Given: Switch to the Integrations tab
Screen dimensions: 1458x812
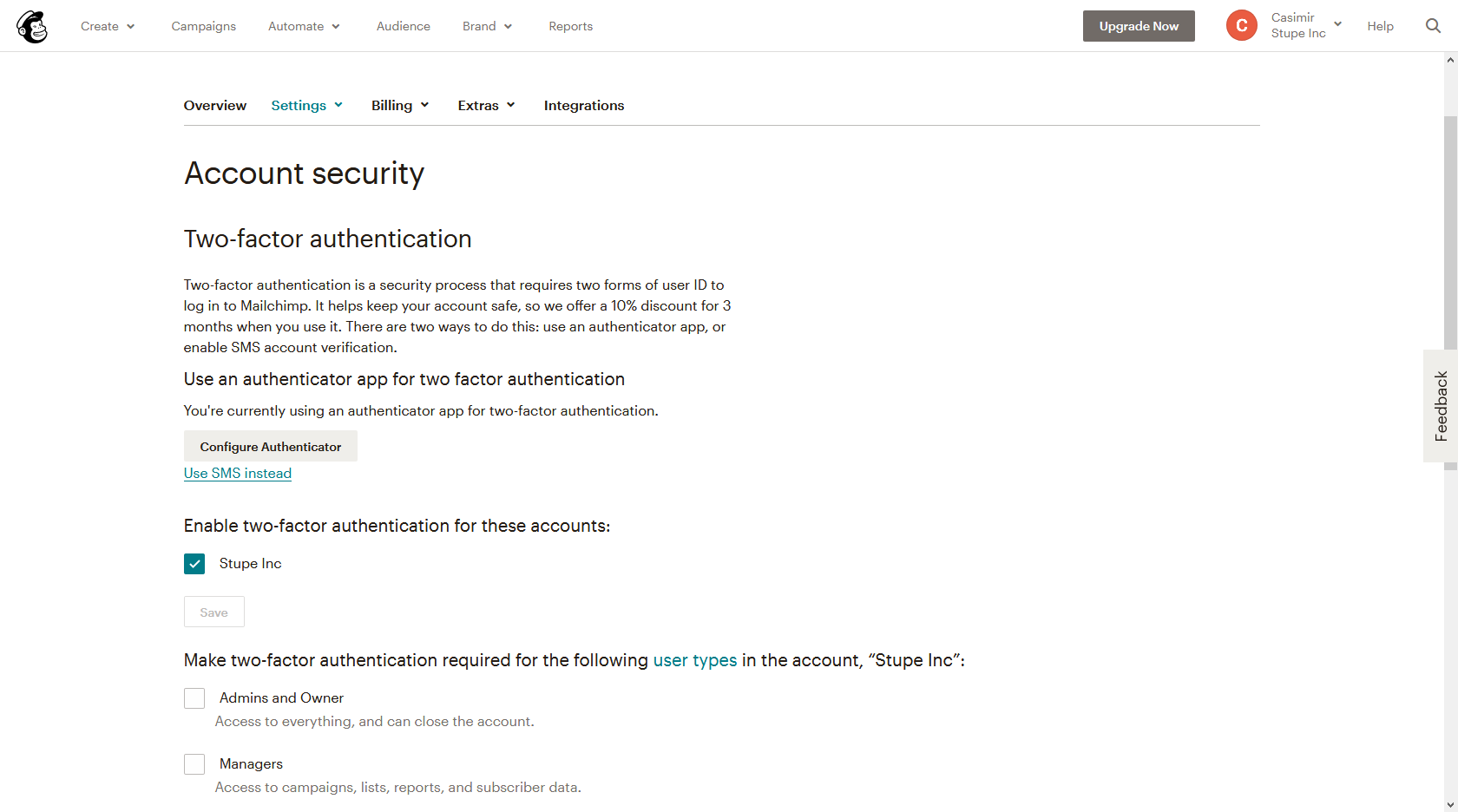Looking at the screenshot, I should (x=584, y=106).
